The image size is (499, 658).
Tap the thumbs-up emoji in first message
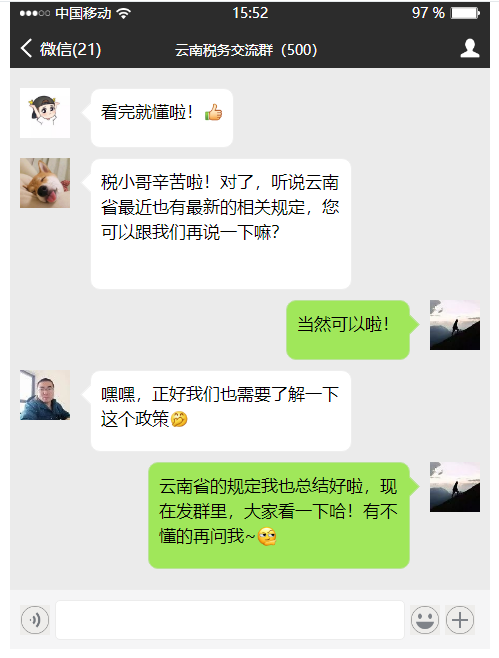pyautogui.click(x=213, y=112)
